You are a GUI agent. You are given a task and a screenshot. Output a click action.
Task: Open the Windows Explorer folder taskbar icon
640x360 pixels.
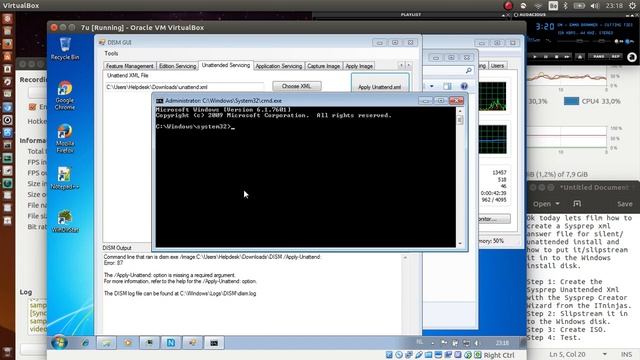(x=107, y=343)
